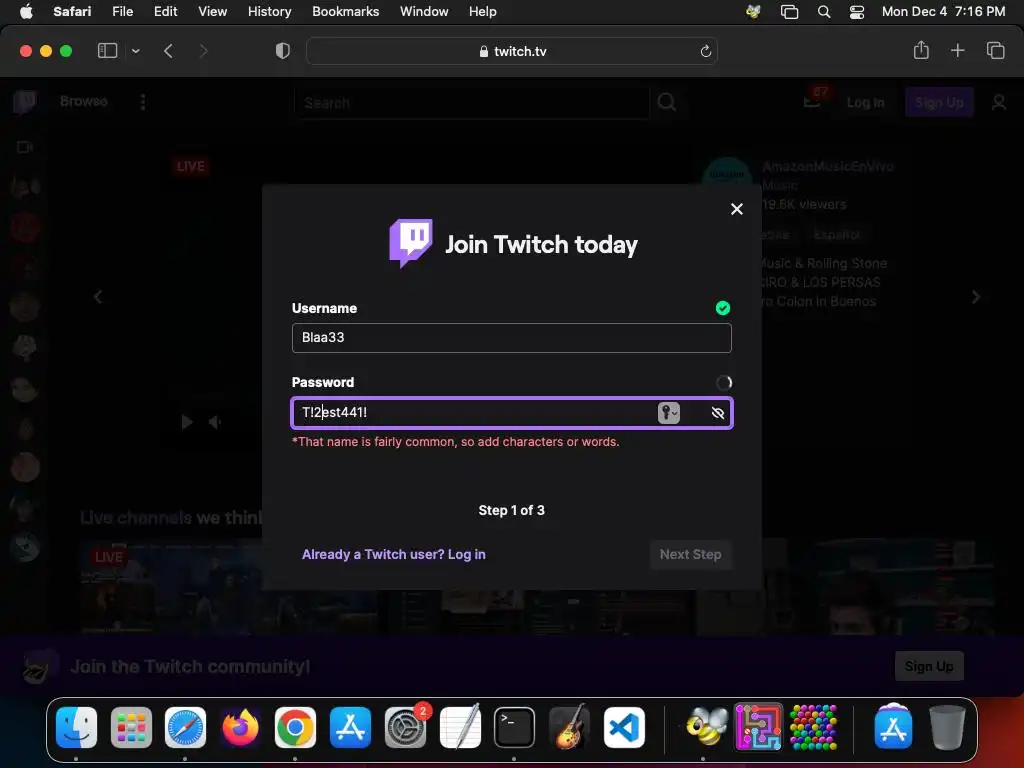1024x768 pixels.
Task: Open a new tab with plus icon
Action: [x=957, y=50]
